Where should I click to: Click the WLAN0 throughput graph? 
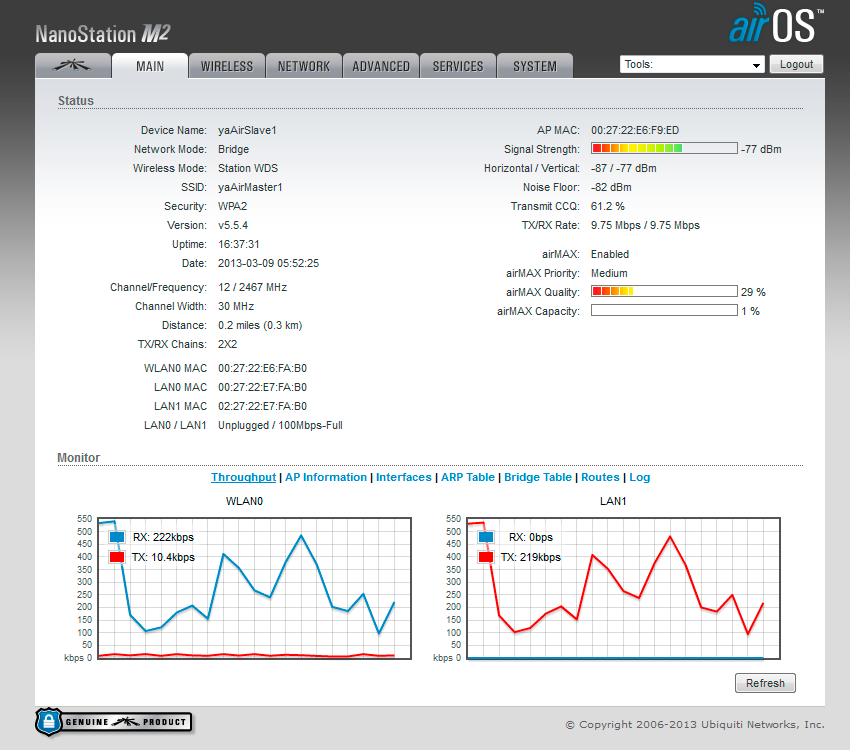coord(254,589)
